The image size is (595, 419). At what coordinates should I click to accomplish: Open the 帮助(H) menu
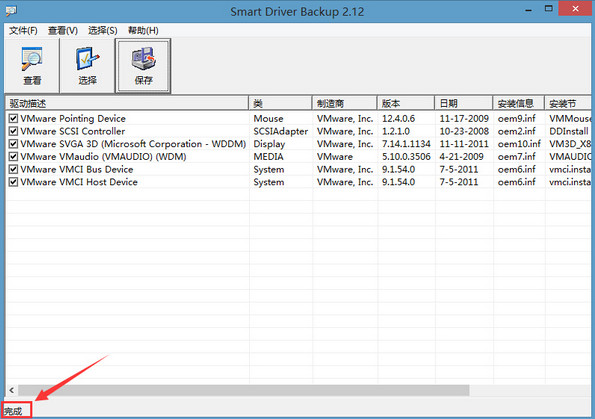tap(143, 30)
